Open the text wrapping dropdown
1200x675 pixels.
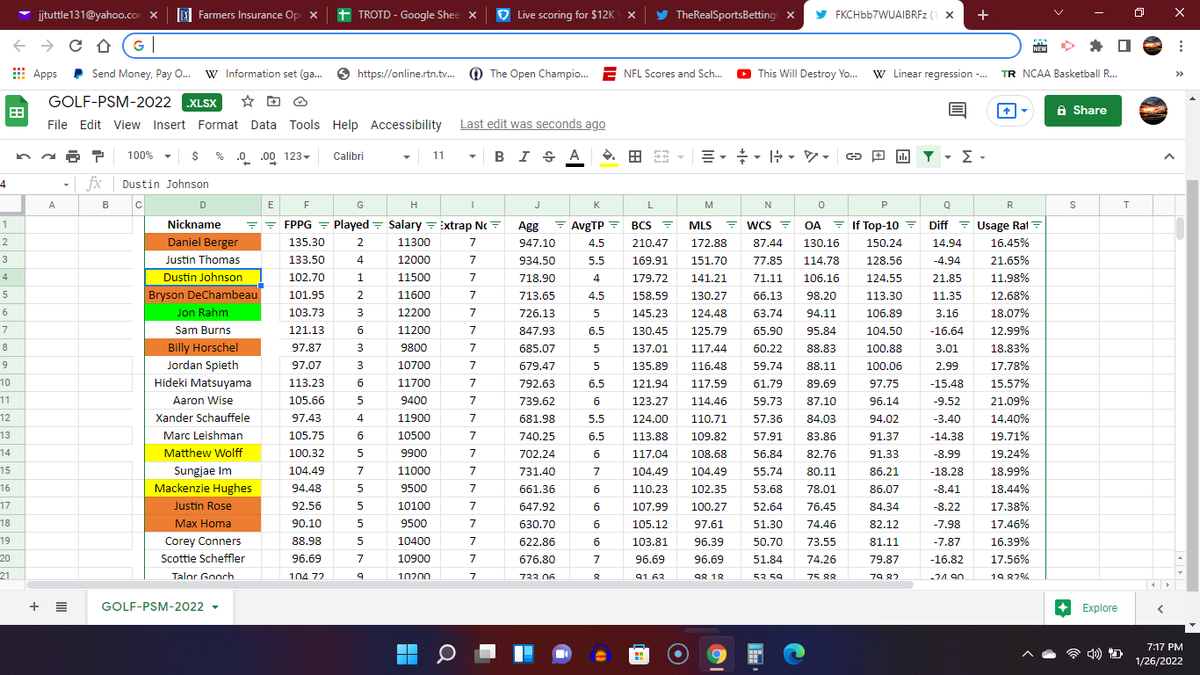[x=780, y=156]
